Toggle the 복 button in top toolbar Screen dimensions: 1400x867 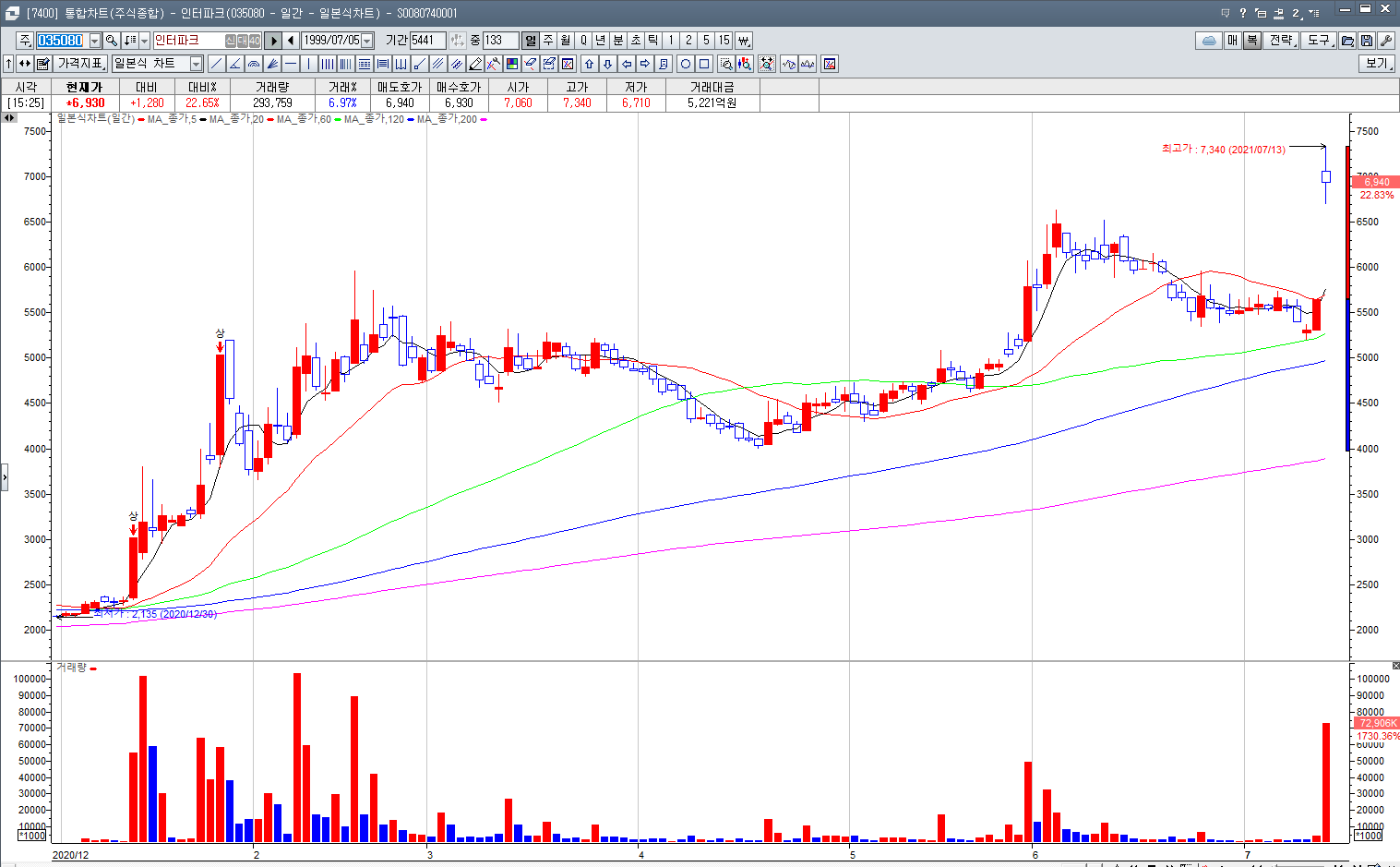click(x=1252, y=41)
